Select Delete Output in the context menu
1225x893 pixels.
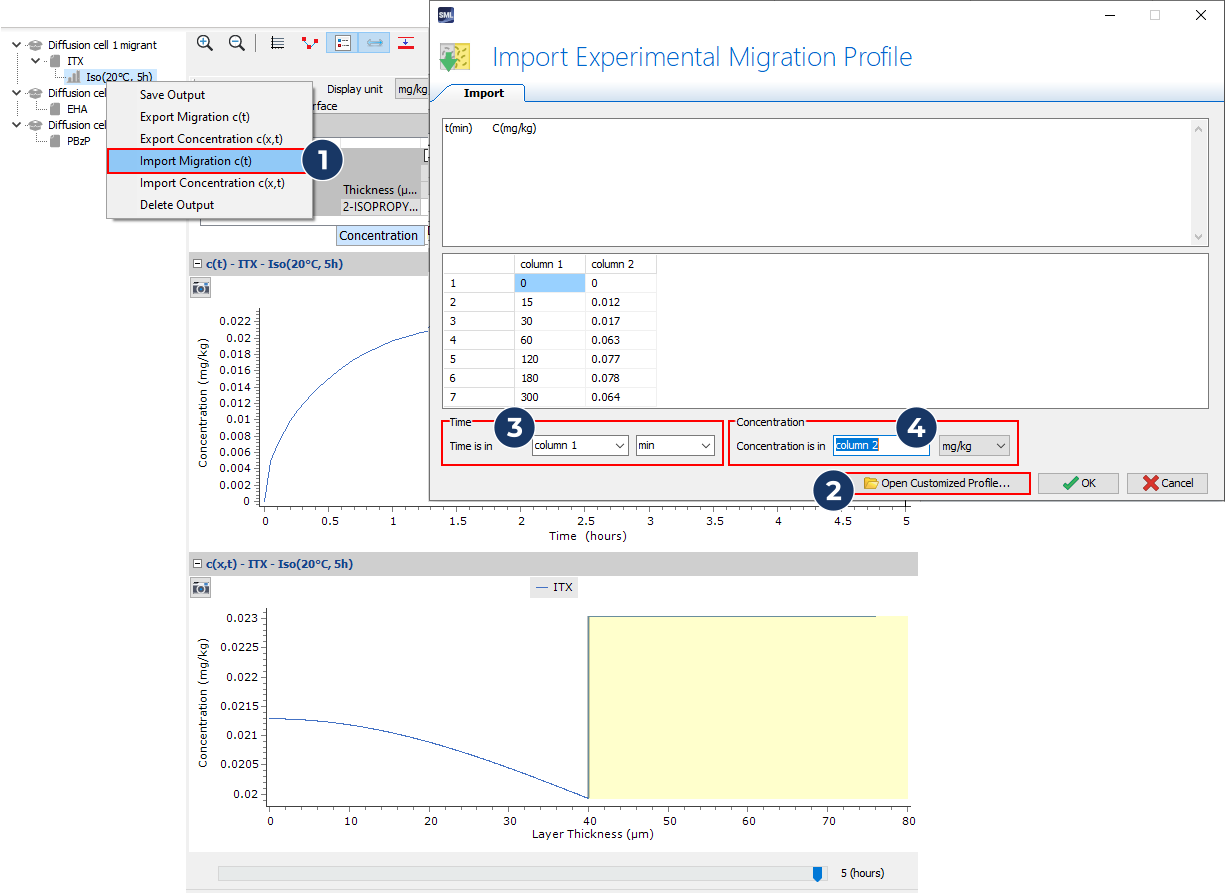[177, 205]
